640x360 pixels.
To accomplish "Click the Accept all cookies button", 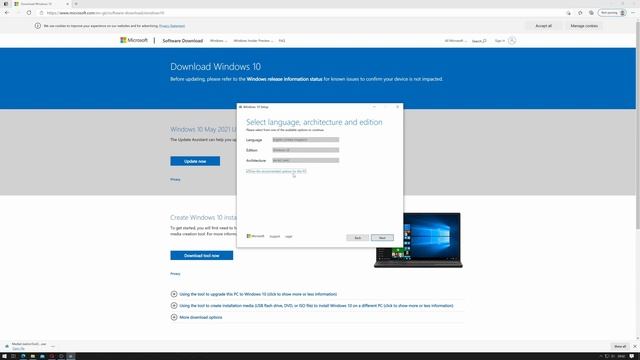I will 543,26.
